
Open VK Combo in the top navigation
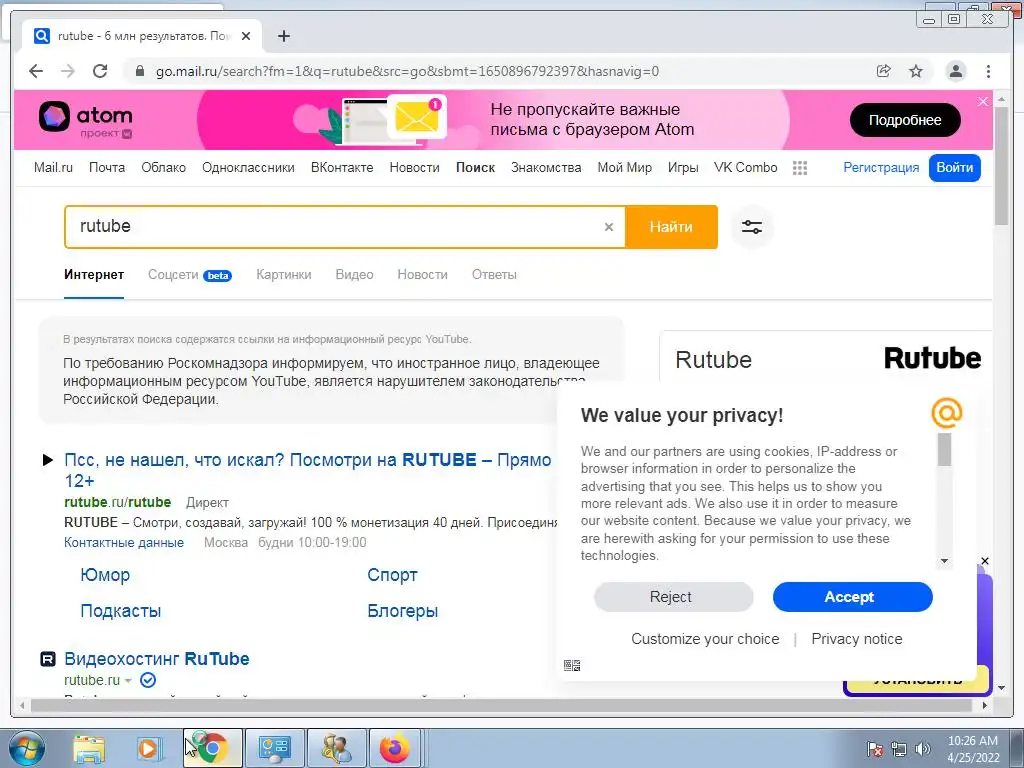pyautogui.click(x=746, y=168)
